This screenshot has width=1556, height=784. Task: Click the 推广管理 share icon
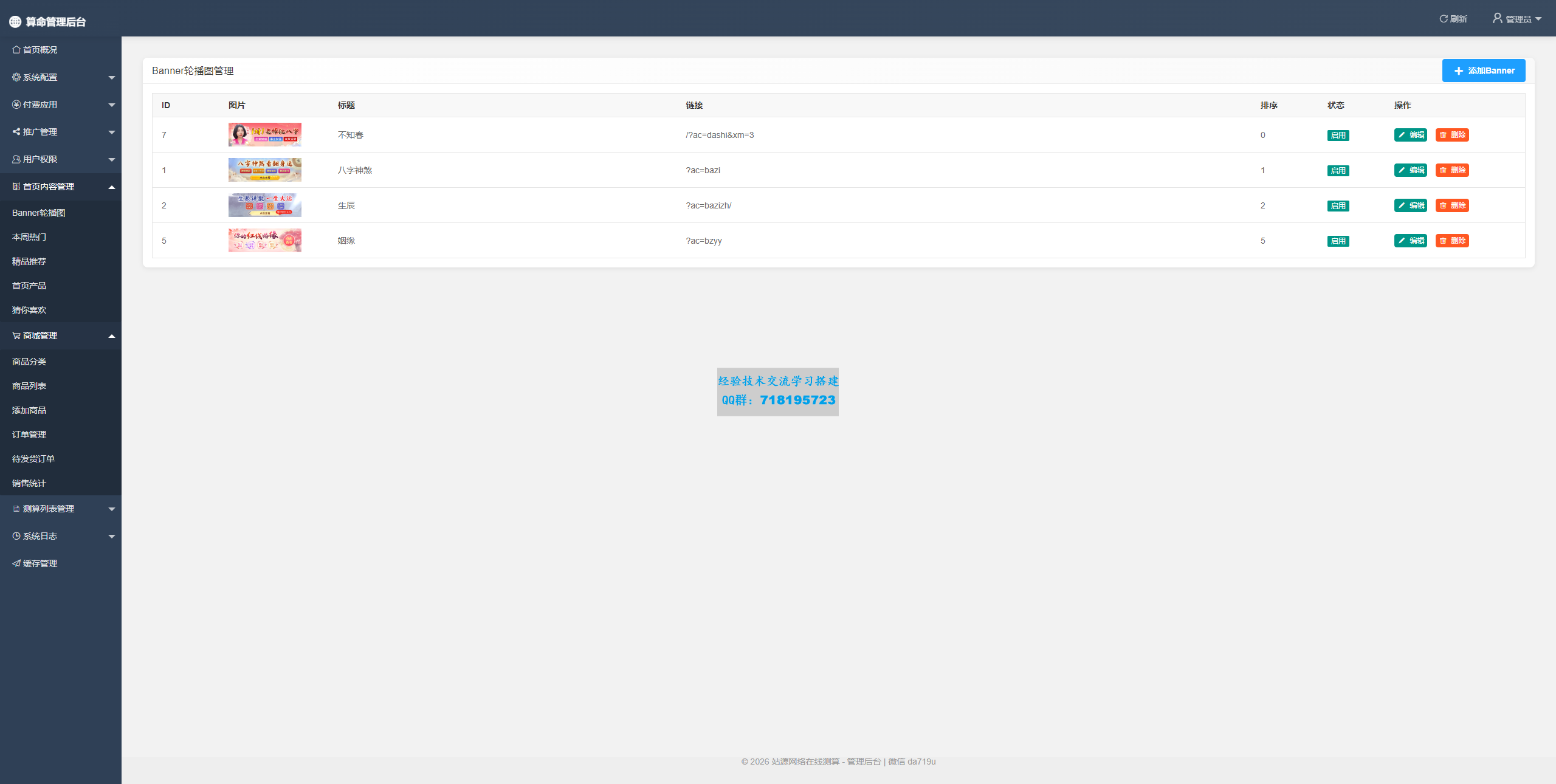pos(16,132)
